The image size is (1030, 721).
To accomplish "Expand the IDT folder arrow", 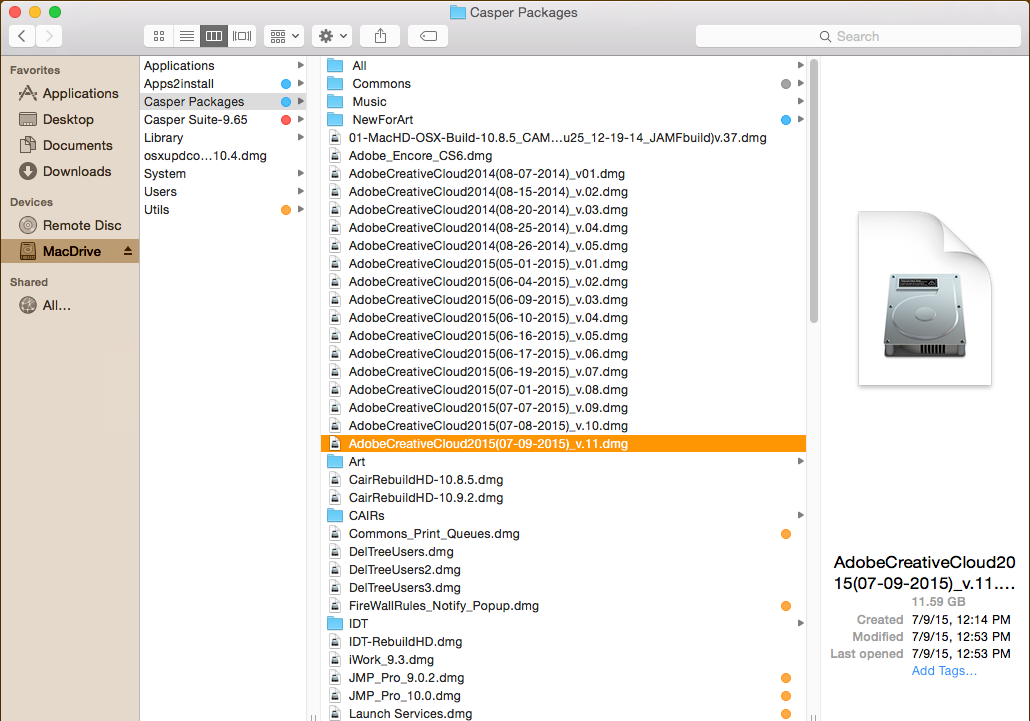I will pyautogui.click(x=800, y=623).
